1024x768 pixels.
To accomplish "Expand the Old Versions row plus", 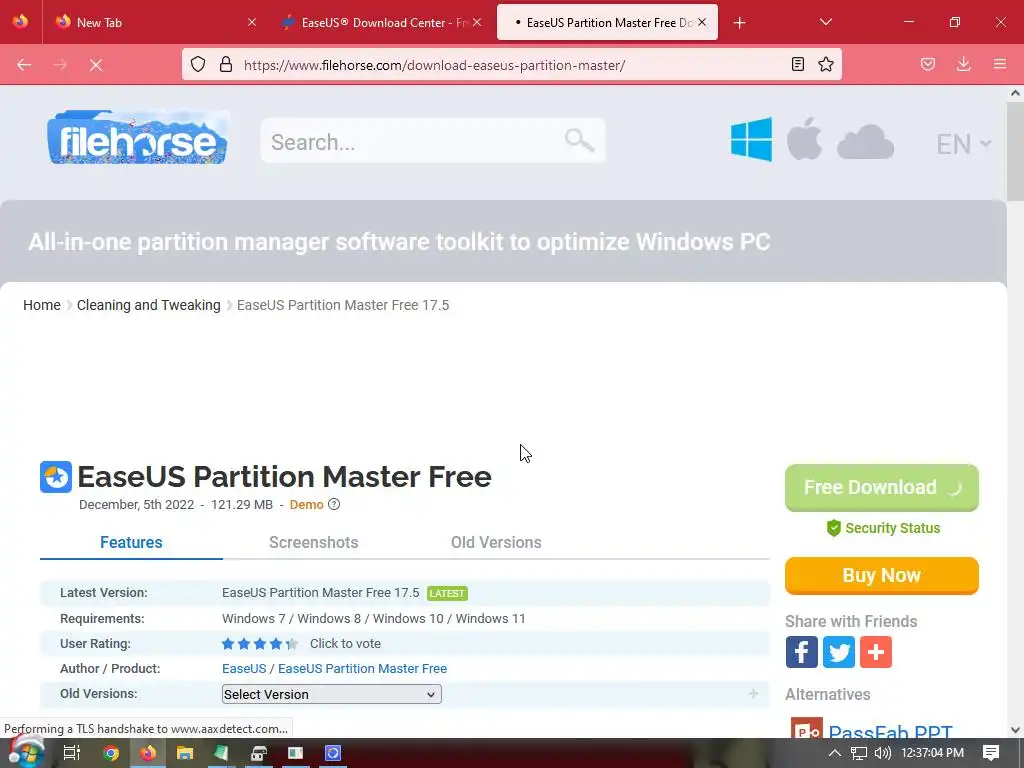I will 753,694.
